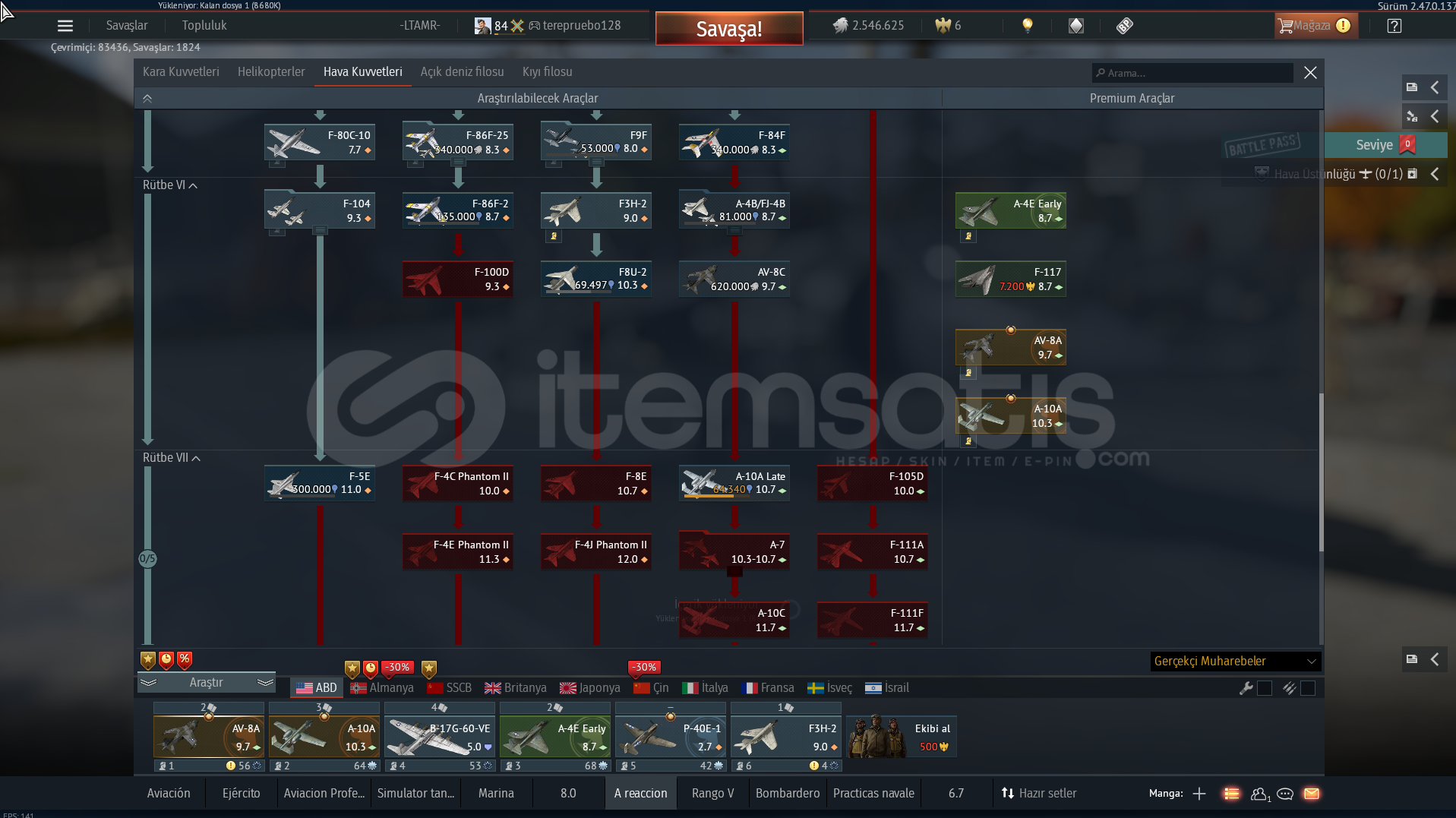Select the Britanya nation tab
Viewport: 1456px width, 818px height.
click(x=516, y=688)
